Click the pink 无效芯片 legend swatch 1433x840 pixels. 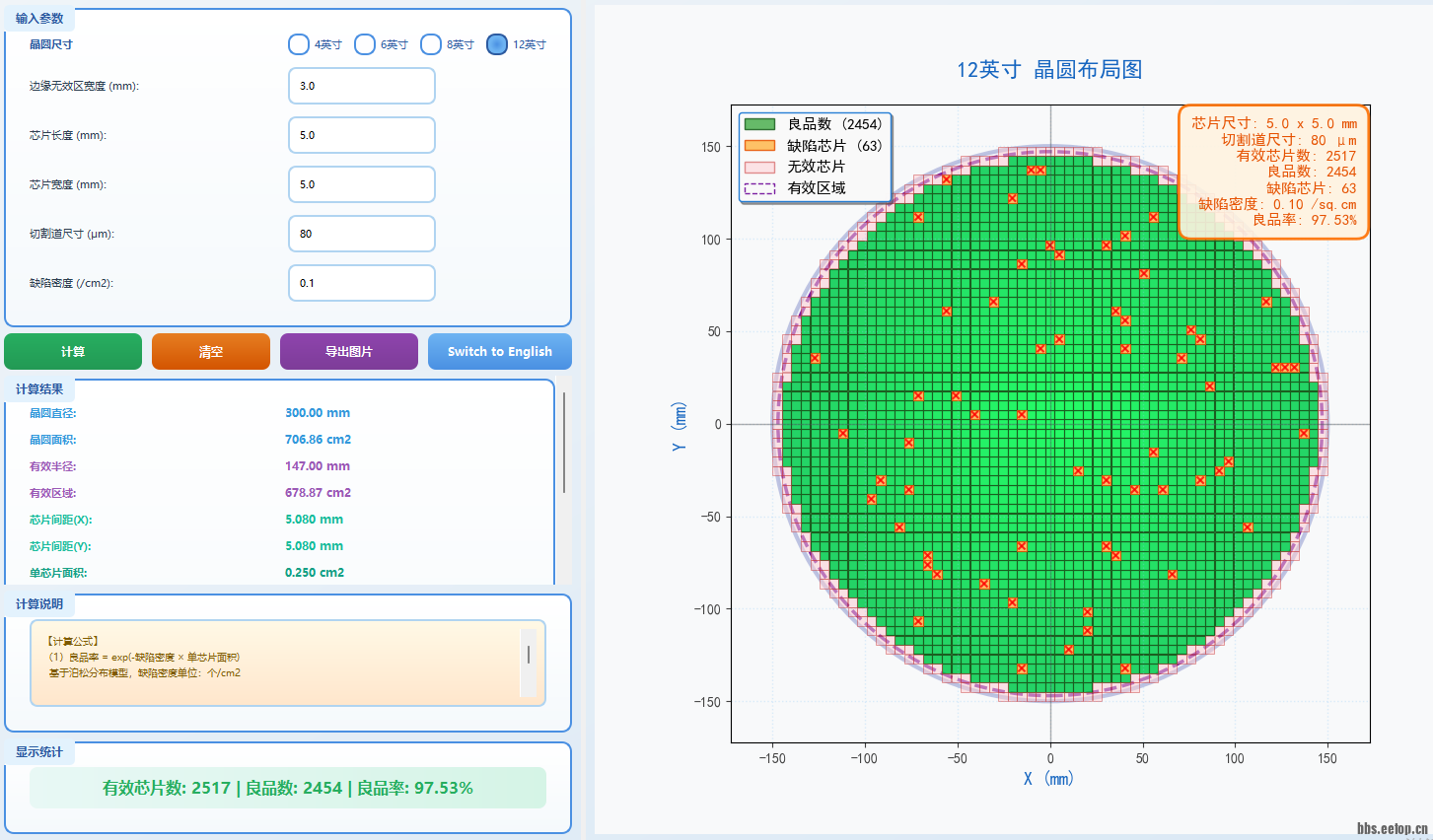(x=759, y=167)
